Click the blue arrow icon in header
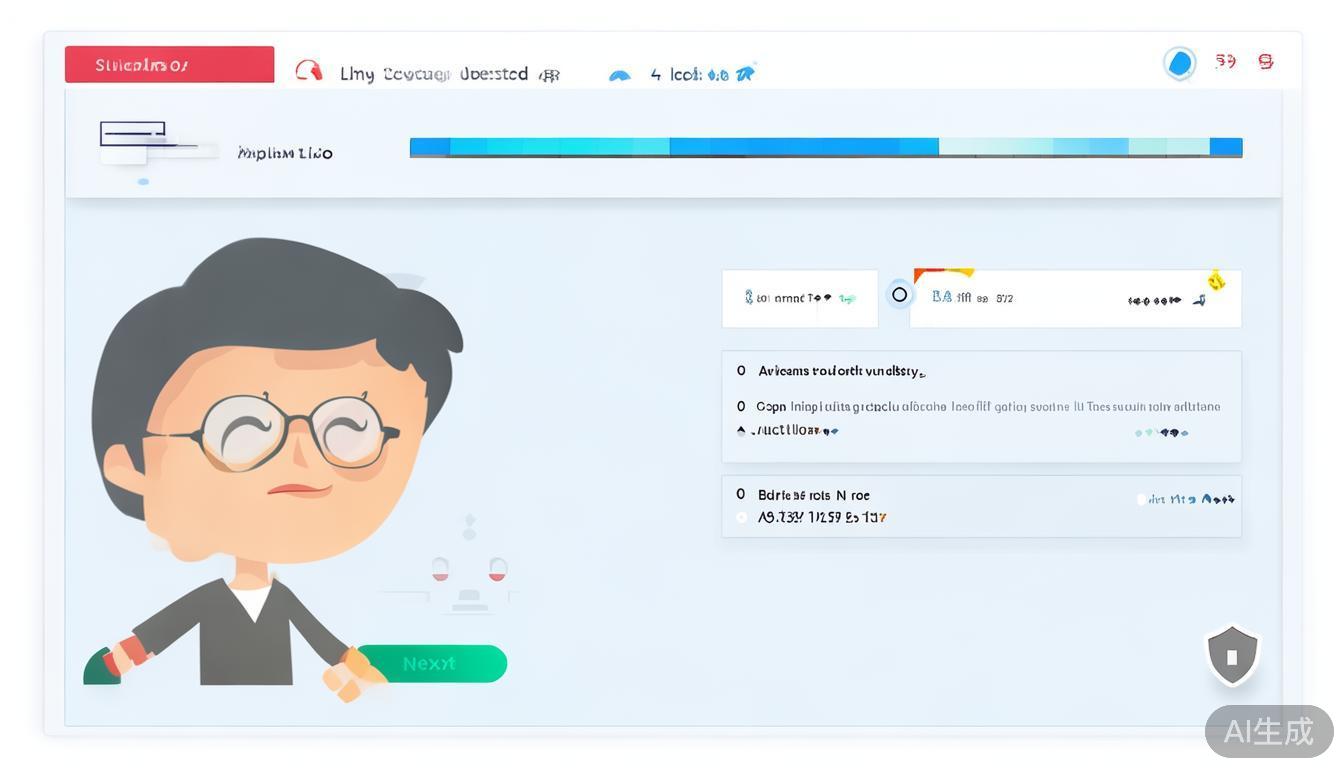The image size is (1344, 768). pos(745,73)
